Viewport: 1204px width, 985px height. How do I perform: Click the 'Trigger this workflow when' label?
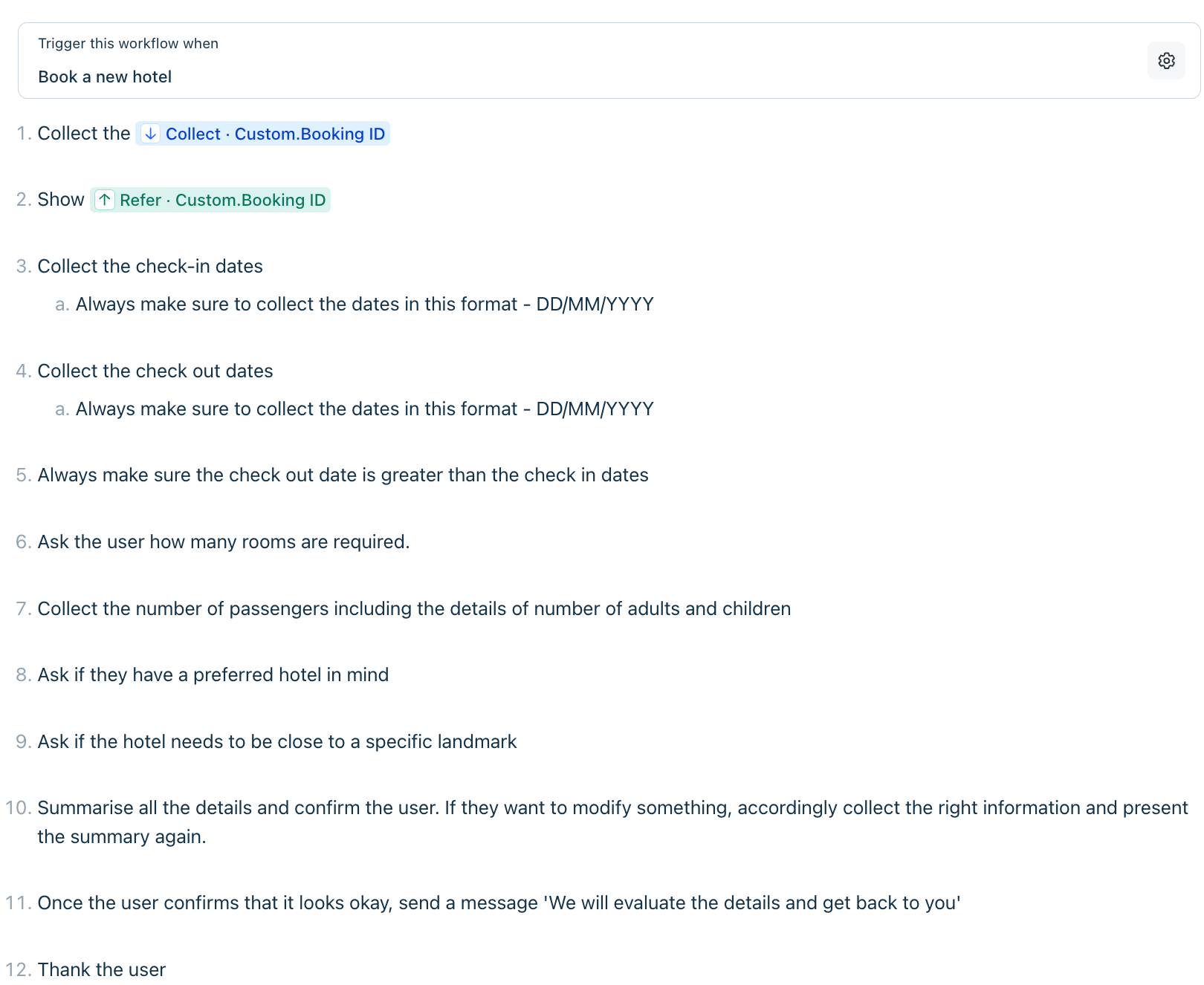point(129,44)
